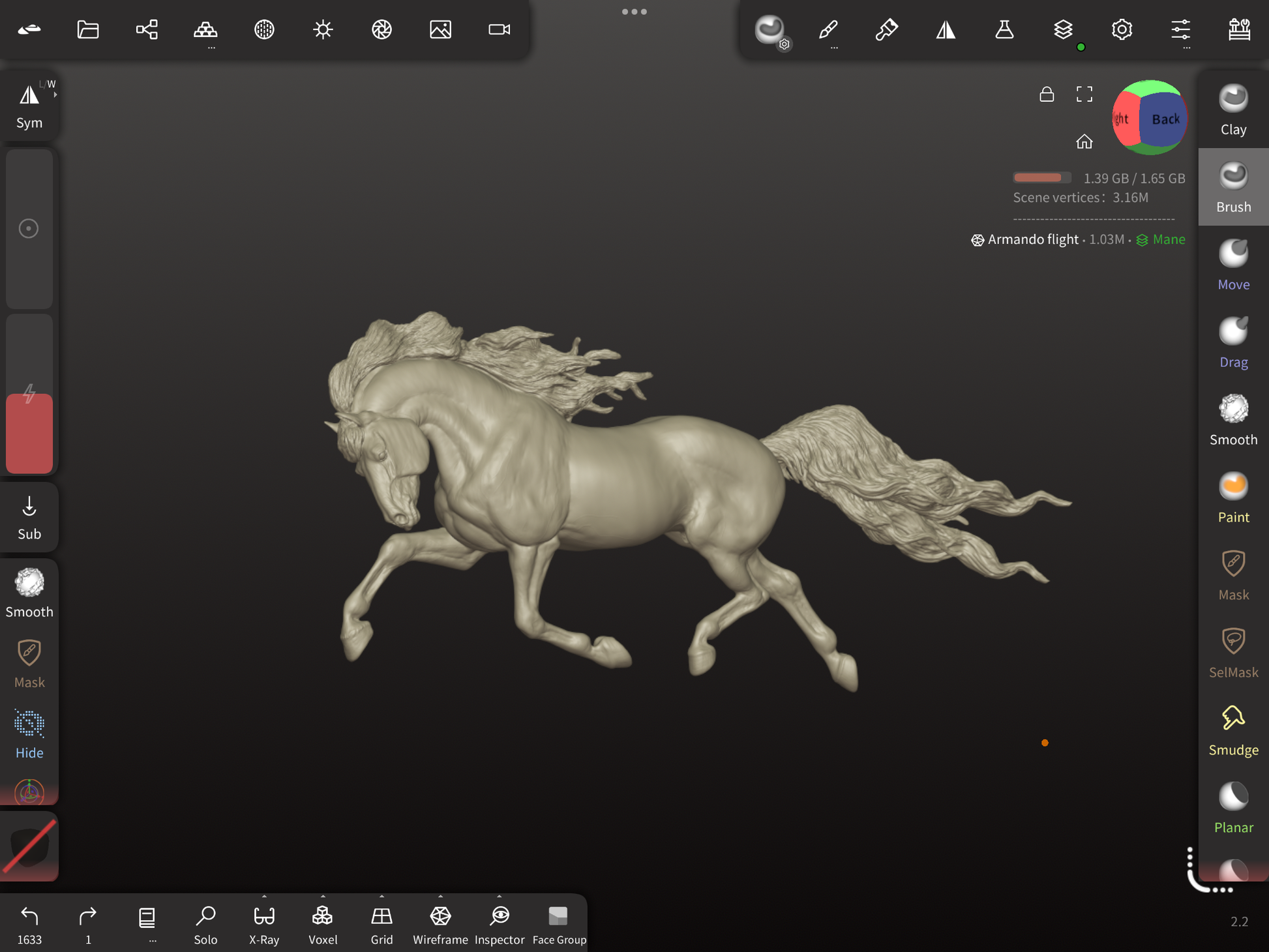Open the Files folder menu
The image size is (1269, 952).
88,29
